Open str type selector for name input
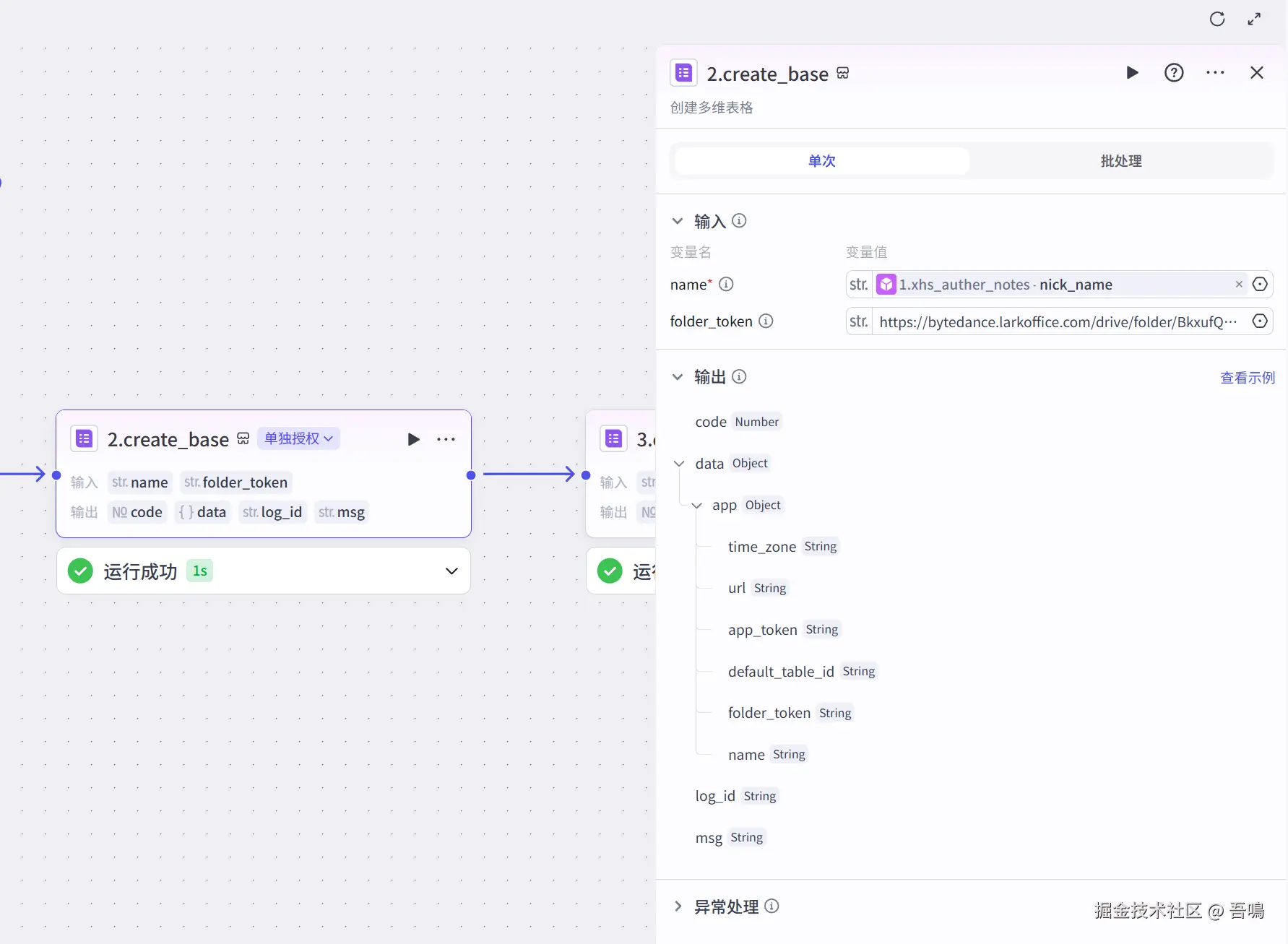This screenshot has width=1288, height=944. (859, 284)
